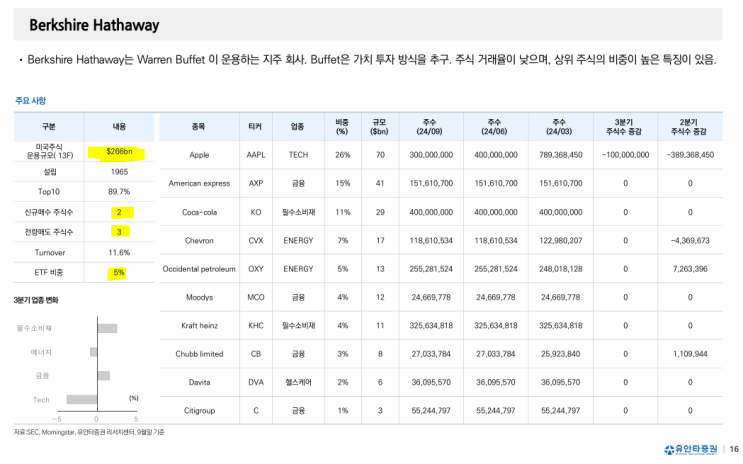Click the Tech label on chart axis
The width and height of the screenshot is (743, 464).
pyautogui.click(x=41, y=399)
